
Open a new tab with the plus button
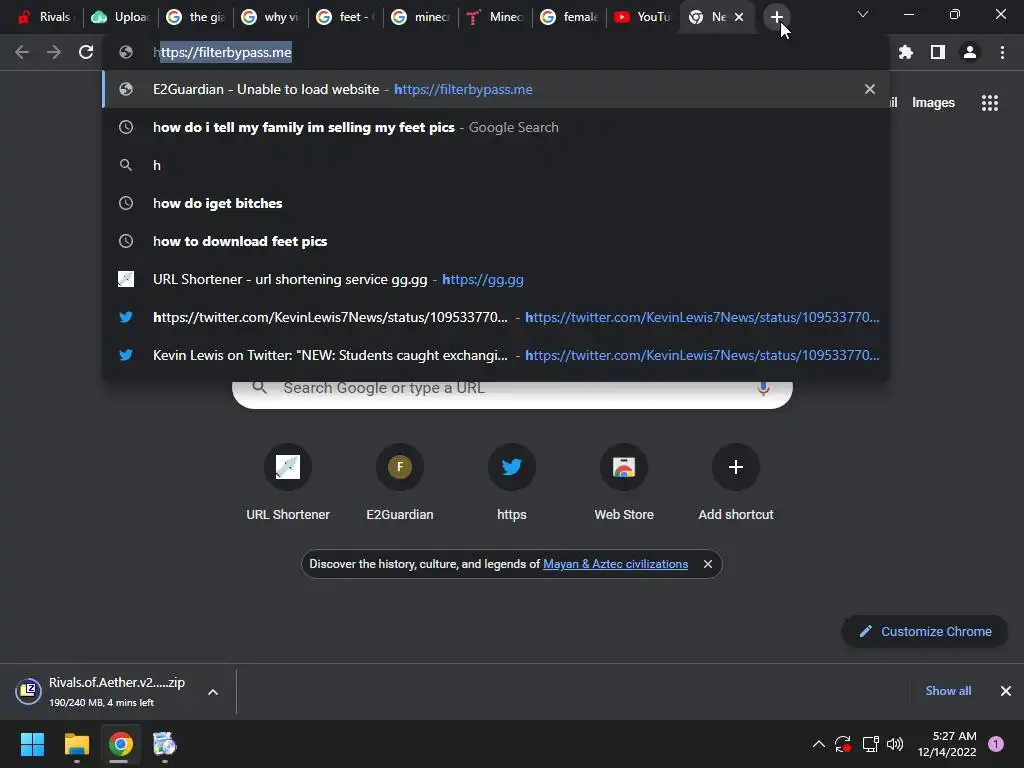[x=776, y=17]
